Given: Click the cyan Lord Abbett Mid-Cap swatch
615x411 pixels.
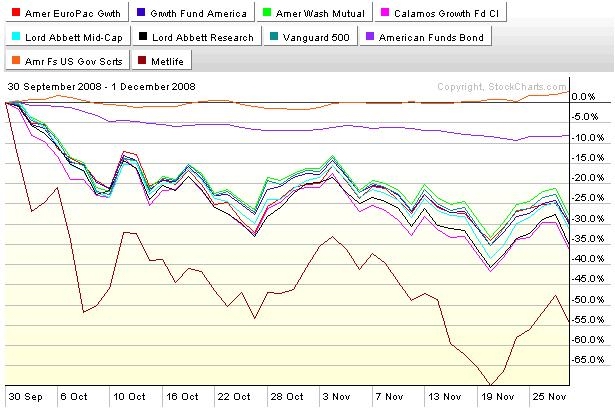Looking at the screenshot, I should coord(16,36).
